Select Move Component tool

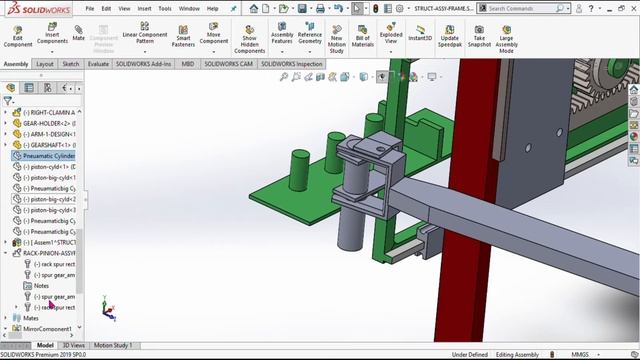[x=213, y=33]
